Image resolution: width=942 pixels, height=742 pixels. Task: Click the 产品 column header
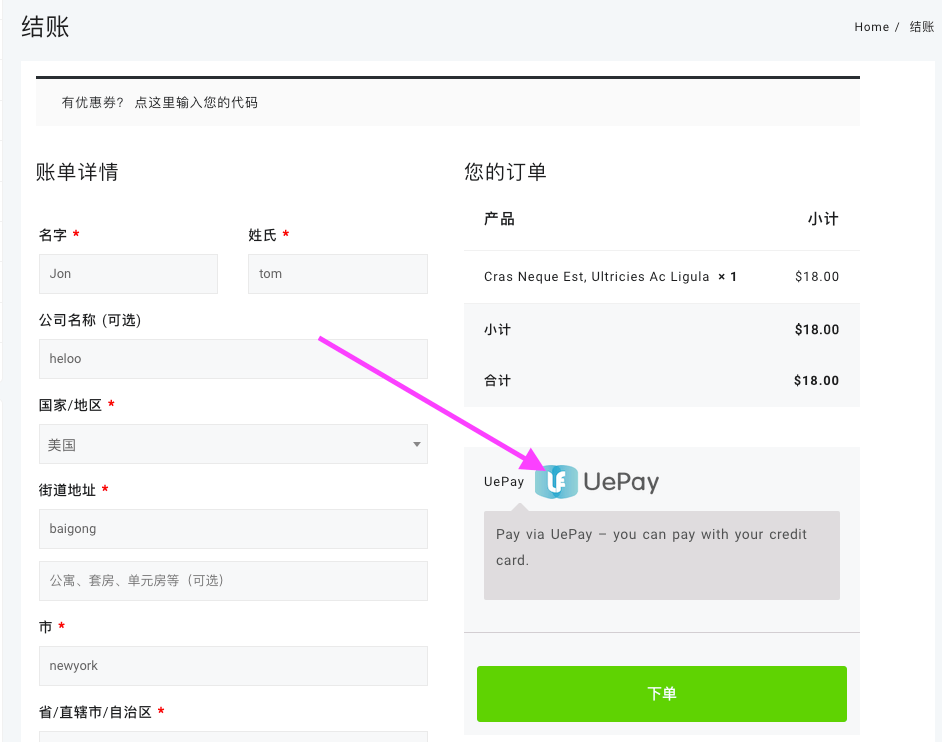[x=499, y=219]
